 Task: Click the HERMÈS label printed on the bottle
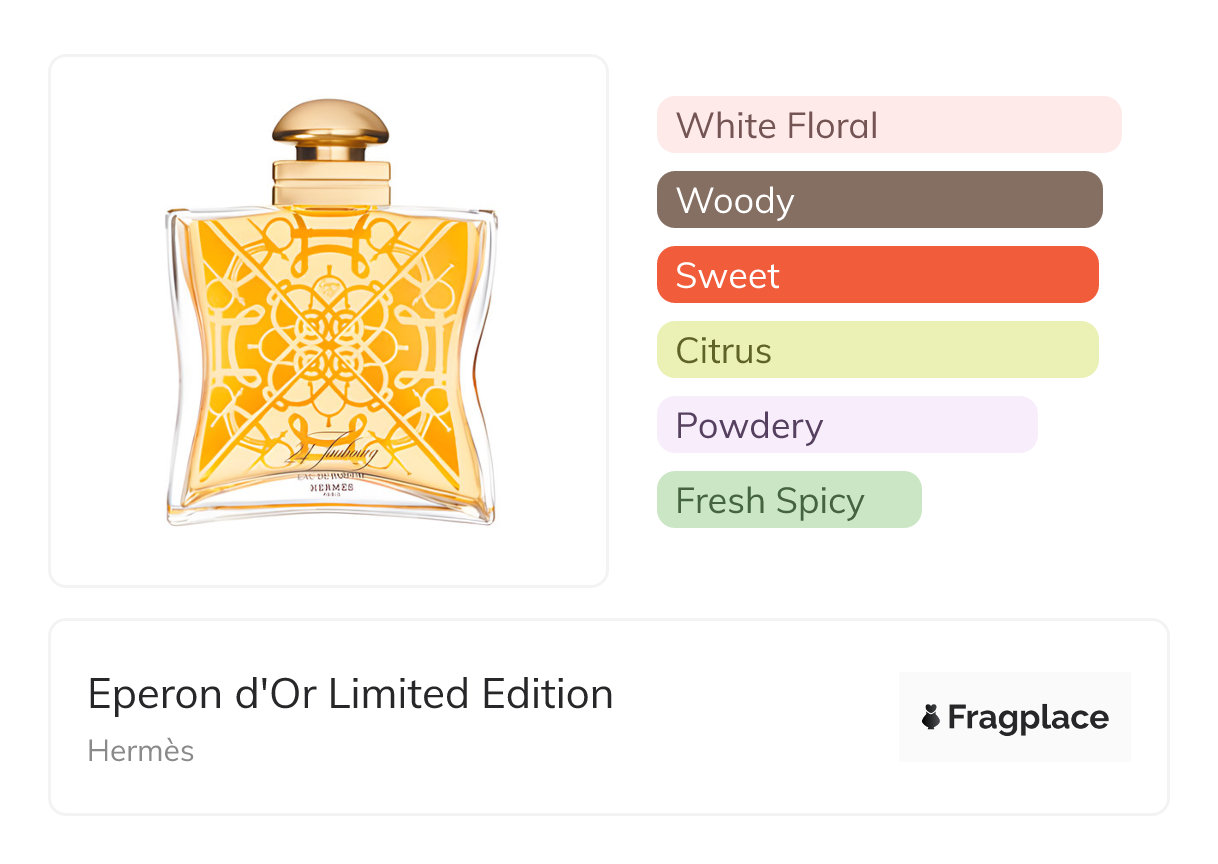[331, 487]
